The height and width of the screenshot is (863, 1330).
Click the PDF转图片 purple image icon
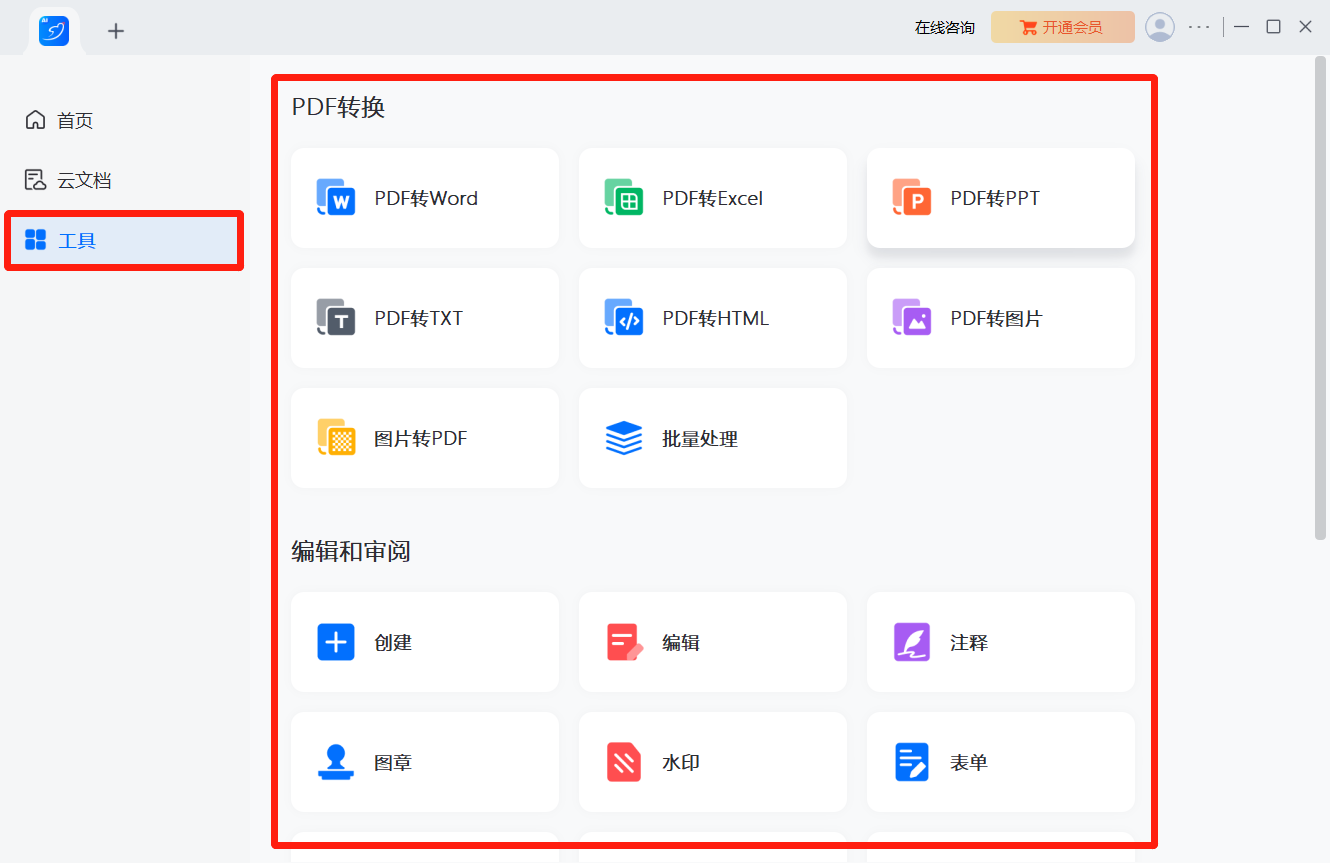pyautogui.click(x=912, y=318)
